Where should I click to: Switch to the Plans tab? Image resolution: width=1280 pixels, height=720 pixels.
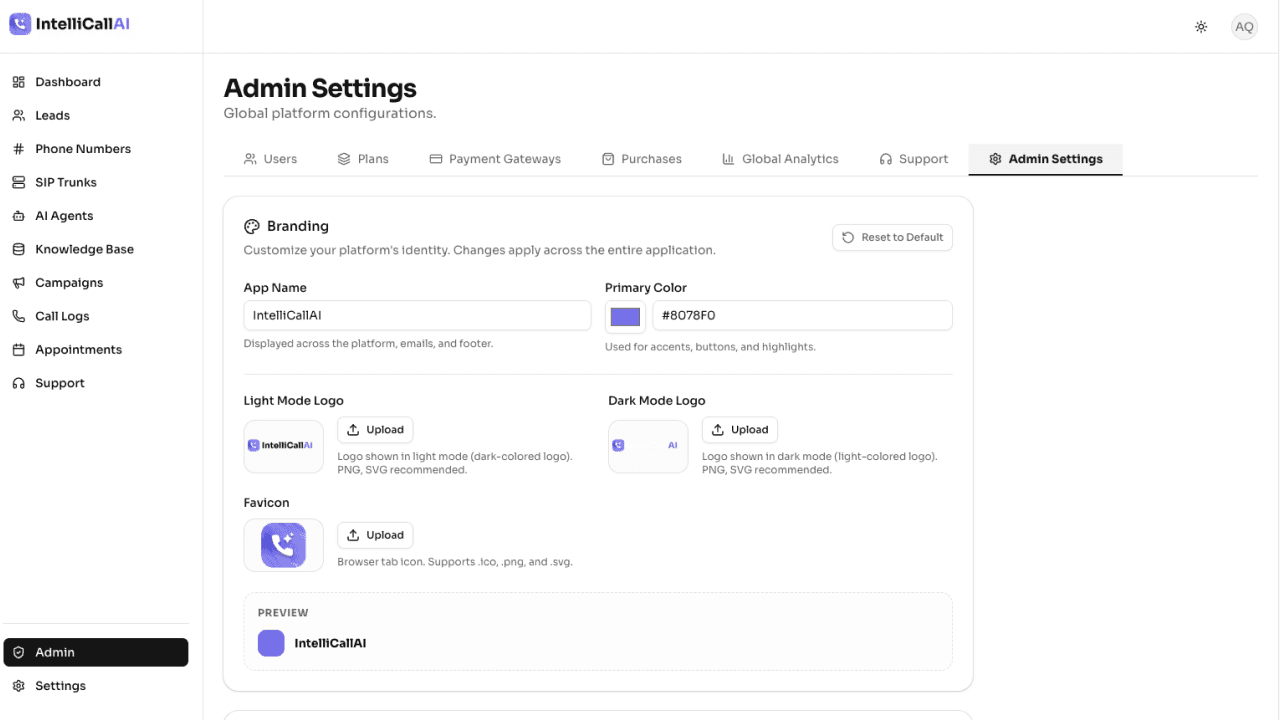coord(363,159)
